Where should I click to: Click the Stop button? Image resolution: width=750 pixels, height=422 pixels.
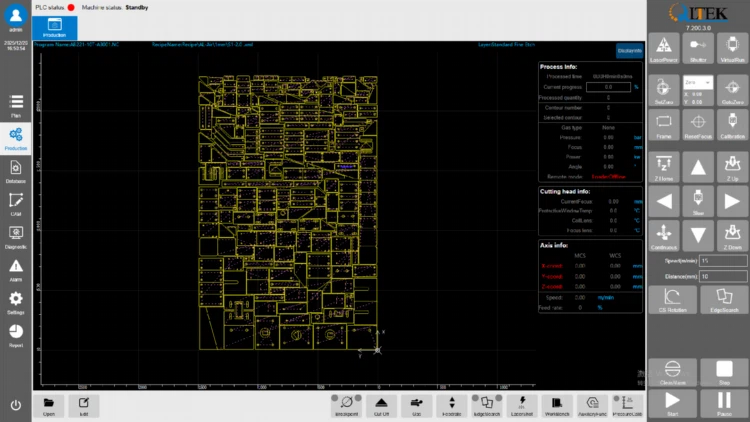(x=724, y=372)
